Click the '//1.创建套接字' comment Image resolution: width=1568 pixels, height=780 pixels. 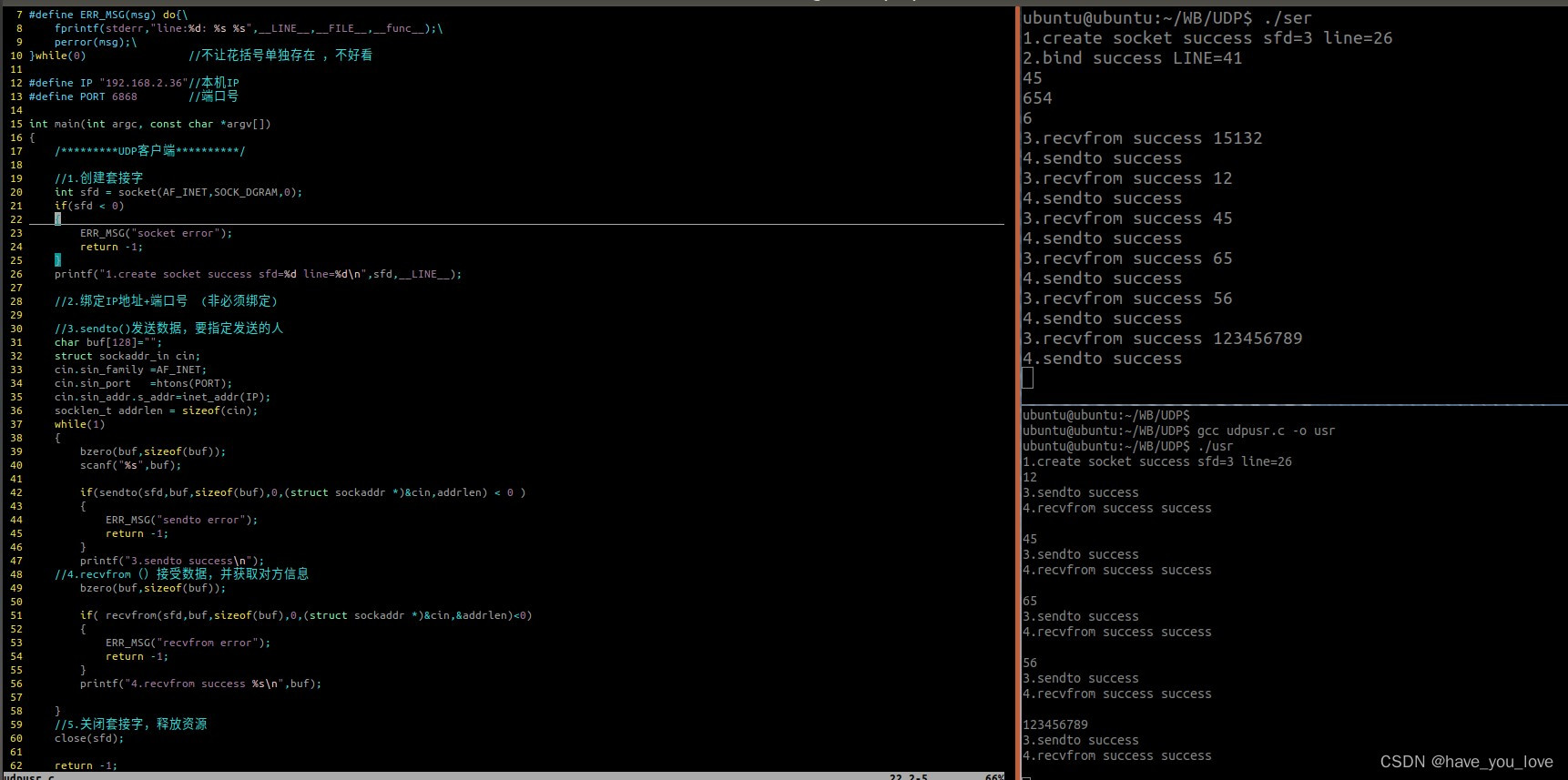click(x=98, y=178)
